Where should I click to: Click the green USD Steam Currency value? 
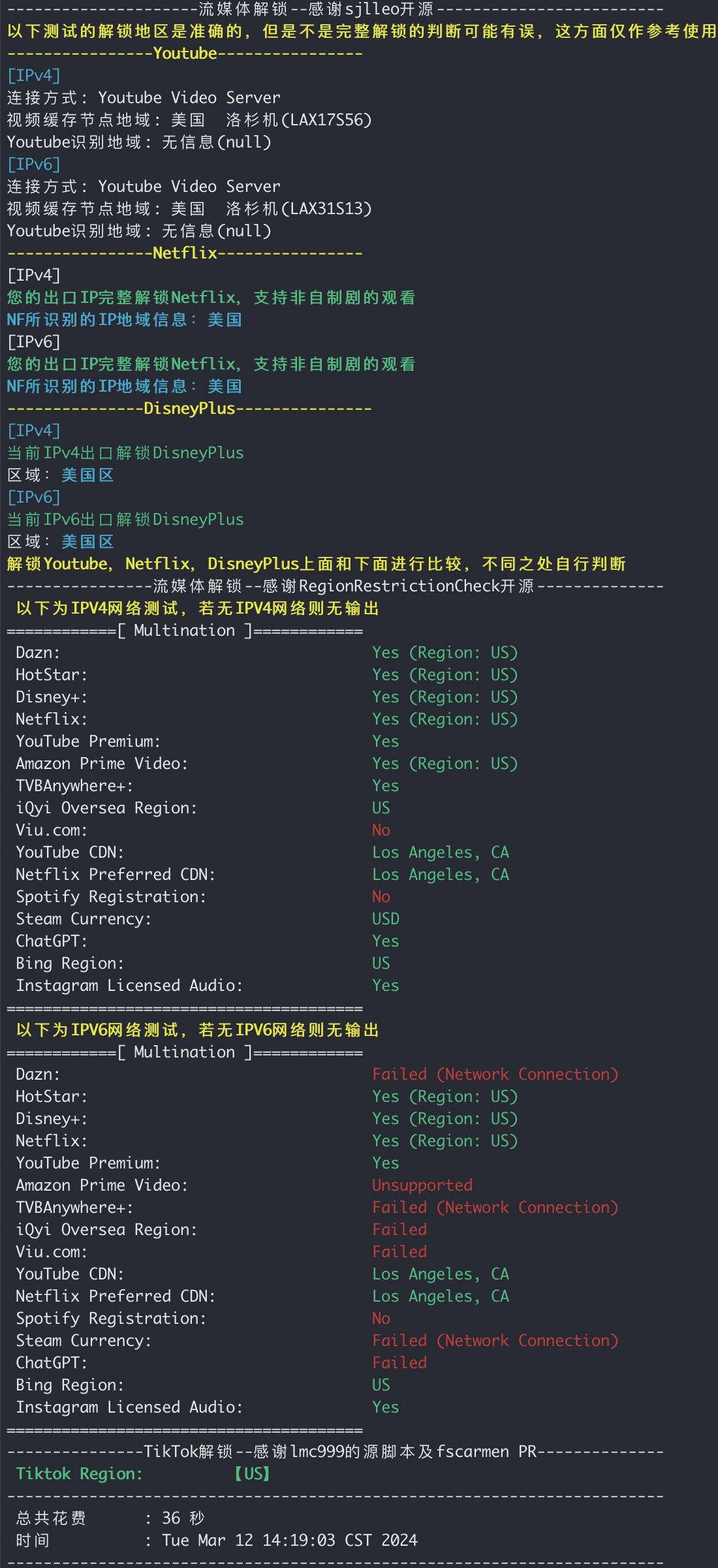tap(386, 919)
